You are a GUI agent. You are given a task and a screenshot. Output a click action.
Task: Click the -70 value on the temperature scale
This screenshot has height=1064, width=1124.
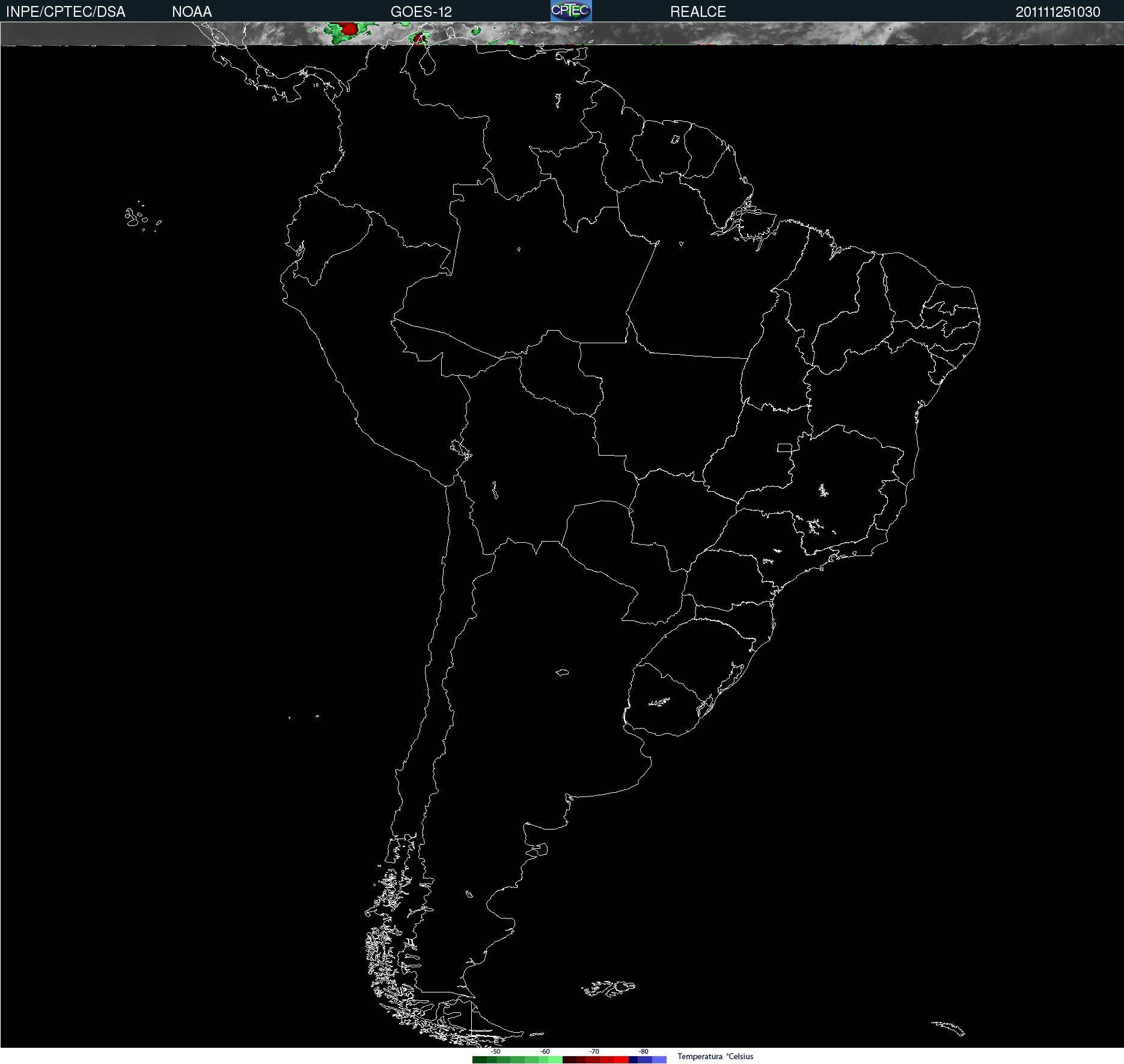tap(594, 1051)
